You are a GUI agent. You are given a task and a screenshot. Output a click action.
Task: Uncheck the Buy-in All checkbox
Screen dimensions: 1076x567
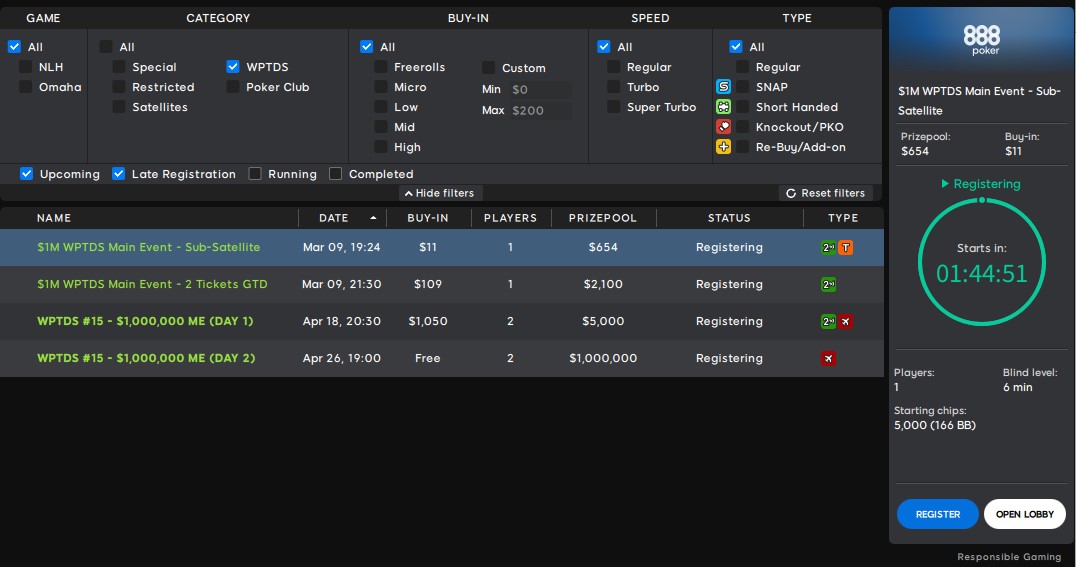click(366, 47)
